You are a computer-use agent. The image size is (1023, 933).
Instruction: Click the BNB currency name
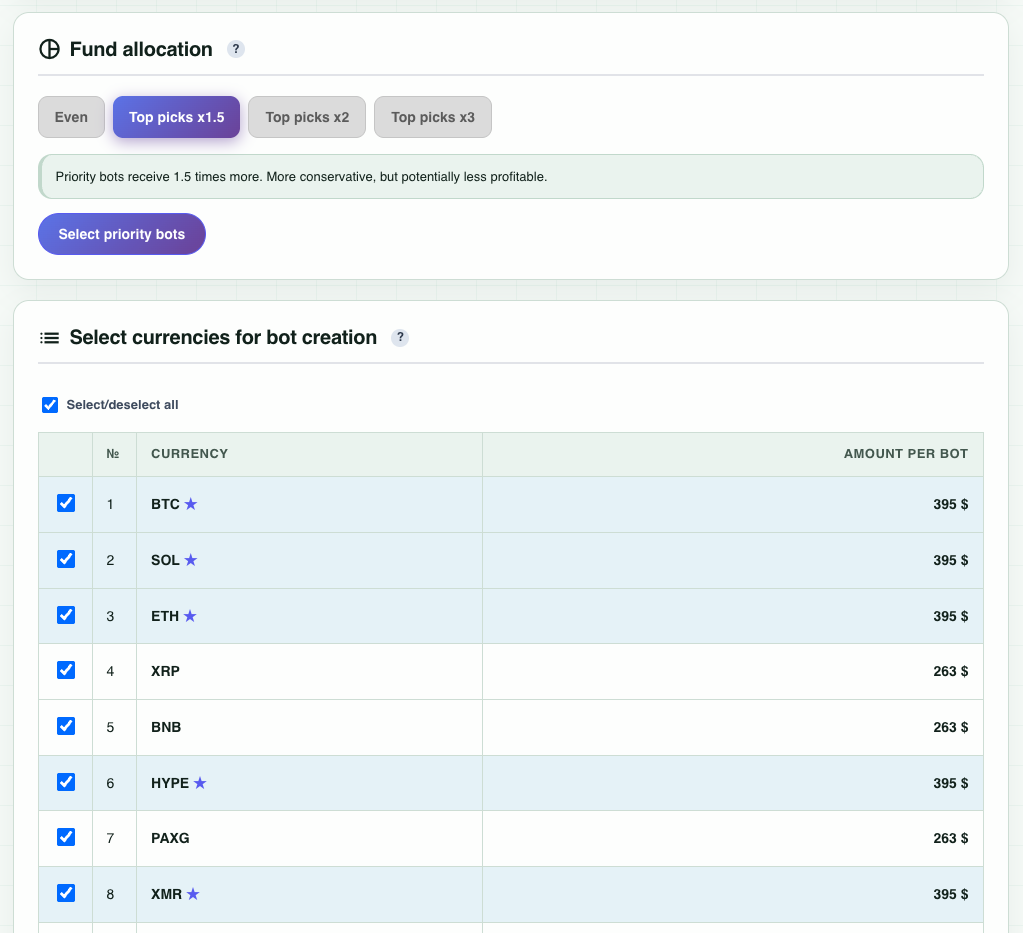(166, 727)
